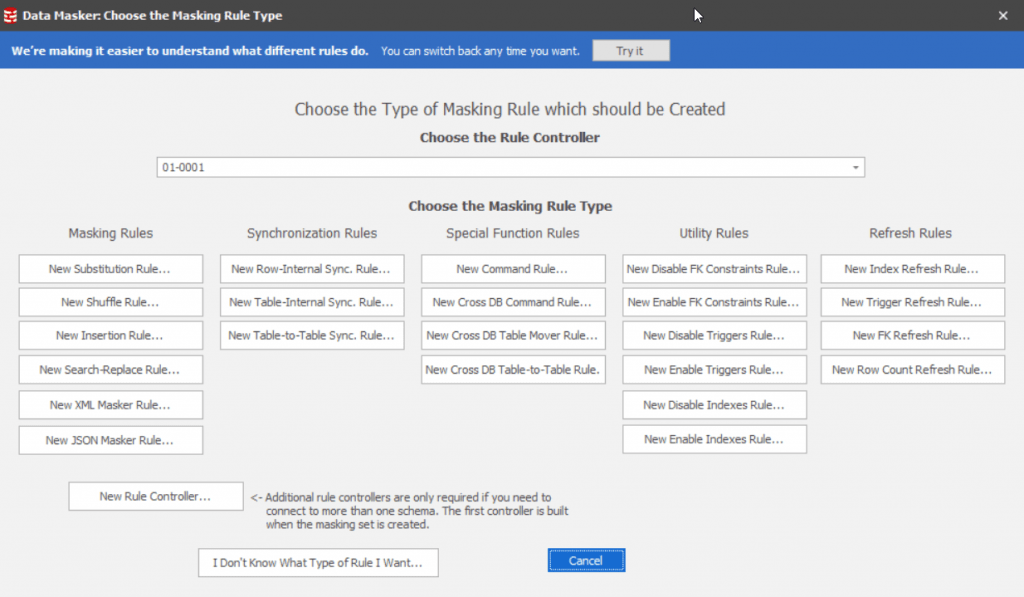The image size is (1024, 597).
Task: Add a New Command Rule
Action: click(x=513, y=269)
